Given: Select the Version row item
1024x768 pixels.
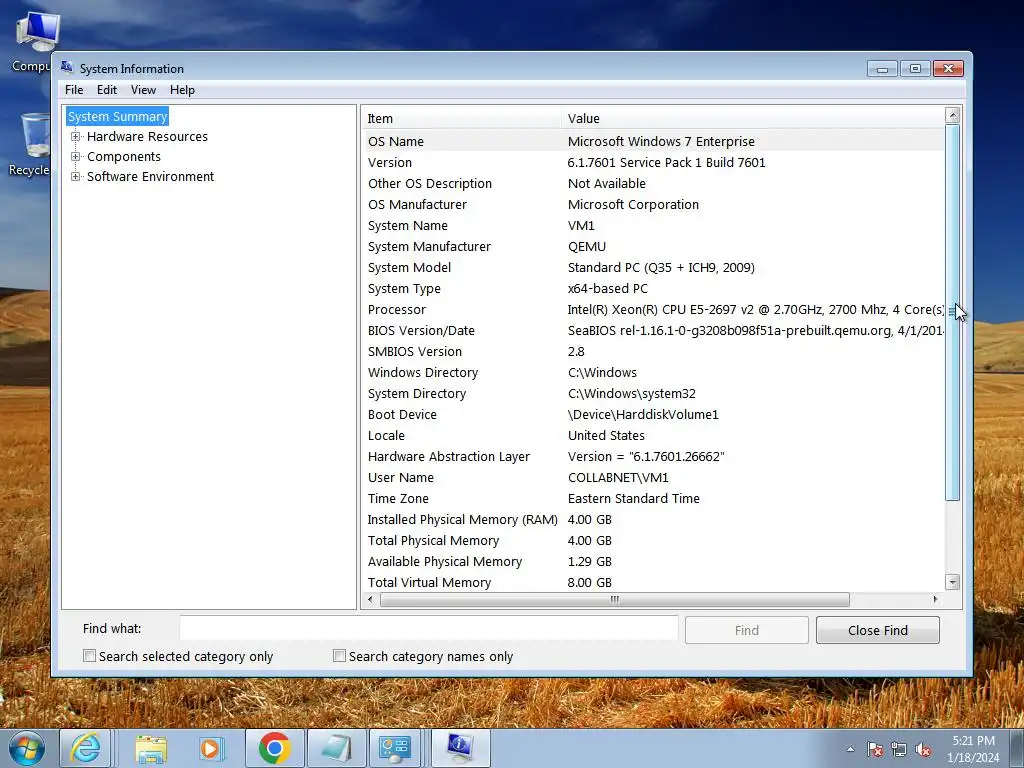Looking at the screenshot, I should tap(653, 163).
